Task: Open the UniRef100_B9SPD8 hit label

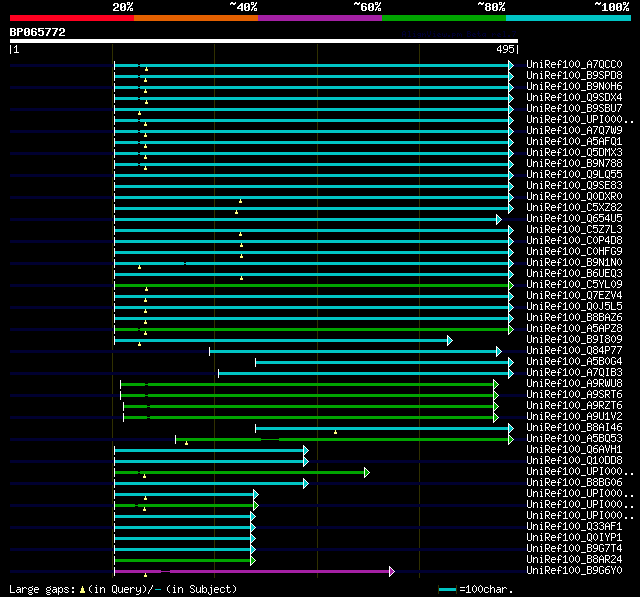Action: click(574, 75)
